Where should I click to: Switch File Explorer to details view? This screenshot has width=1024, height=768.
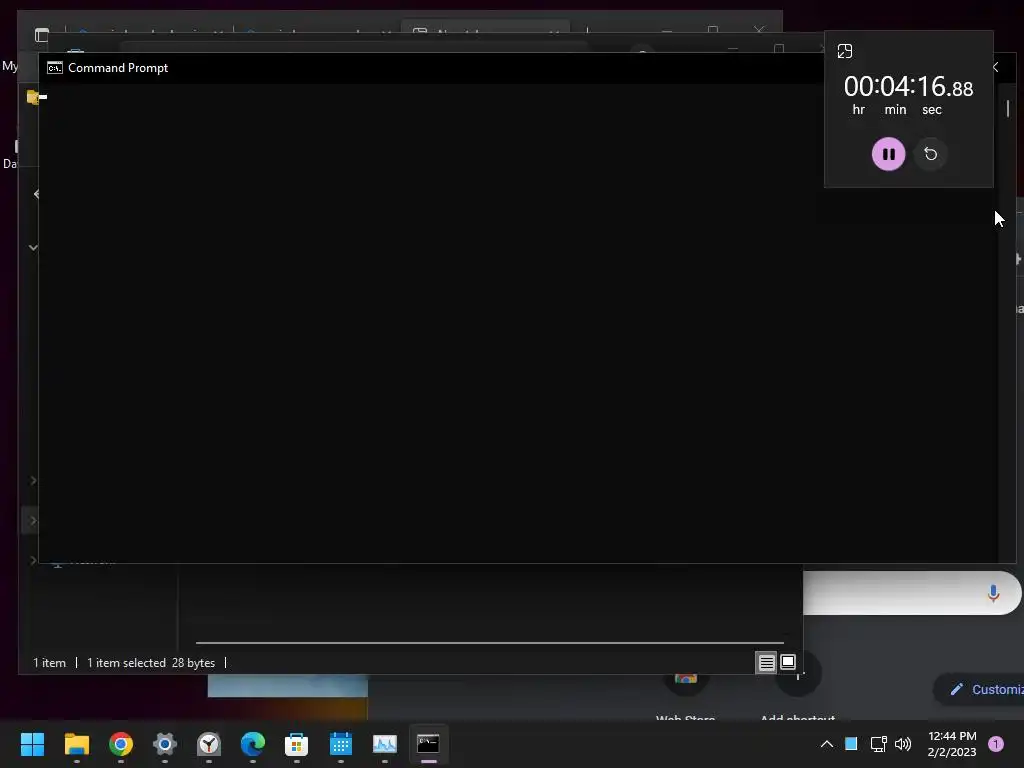pyautogui.click(x=766, y=663)
